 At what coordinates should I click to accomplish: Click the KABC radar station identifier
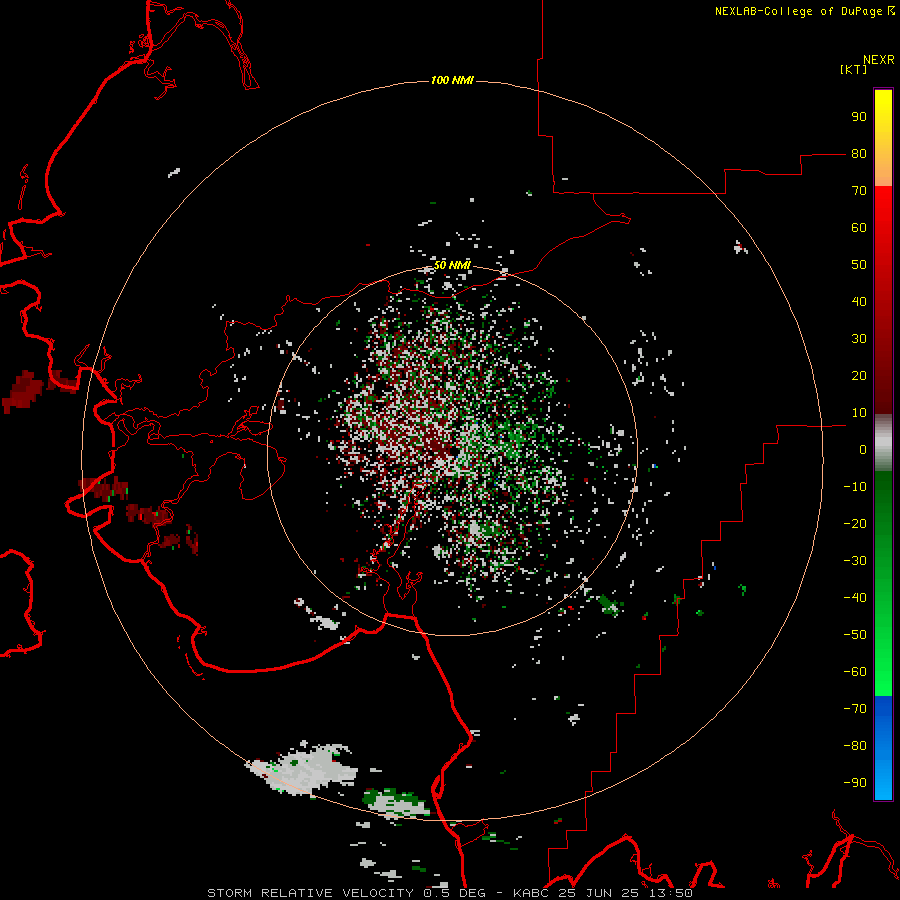point(533,893)
